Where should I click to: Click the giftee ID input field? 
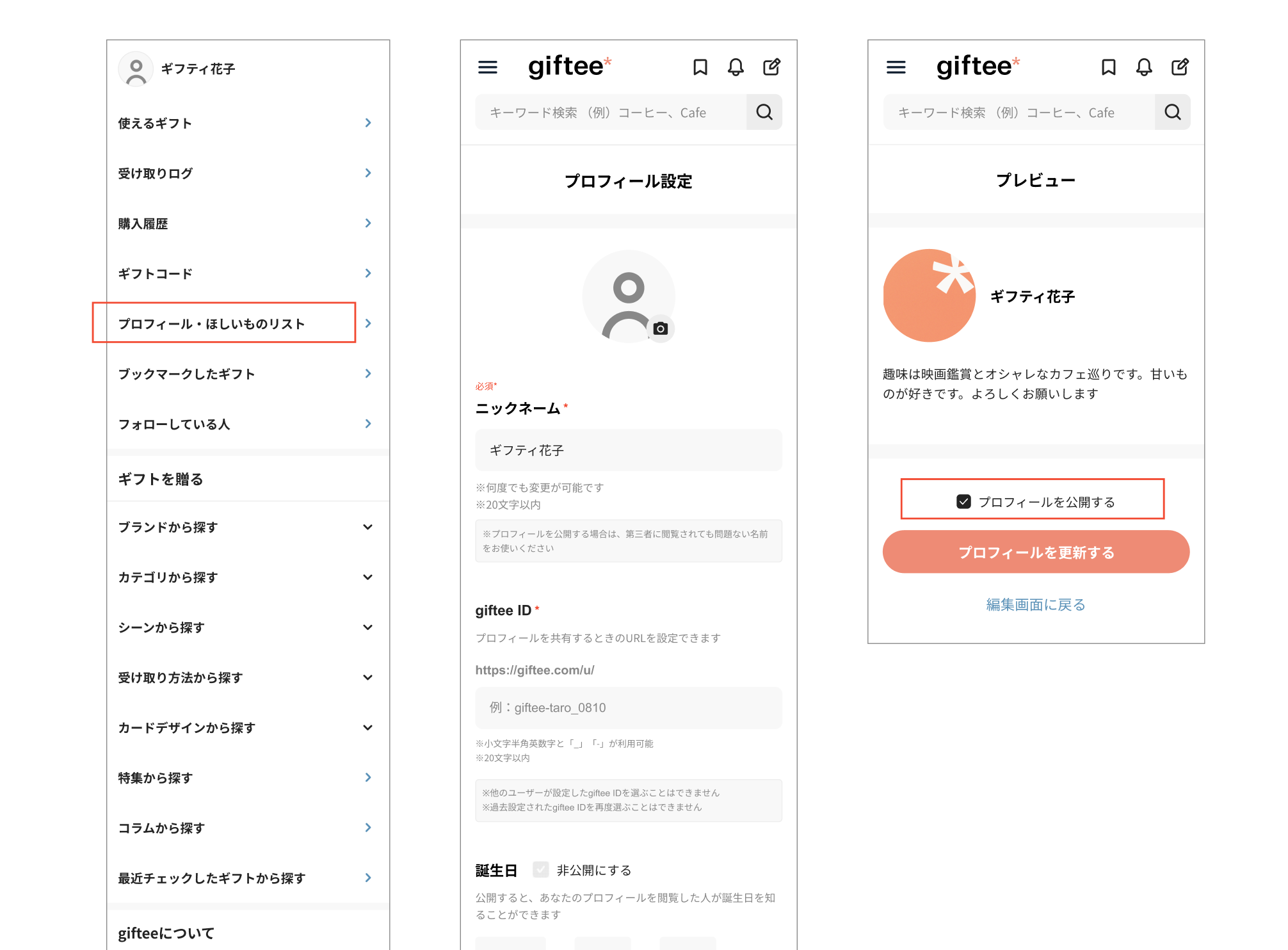click(629, 708)
